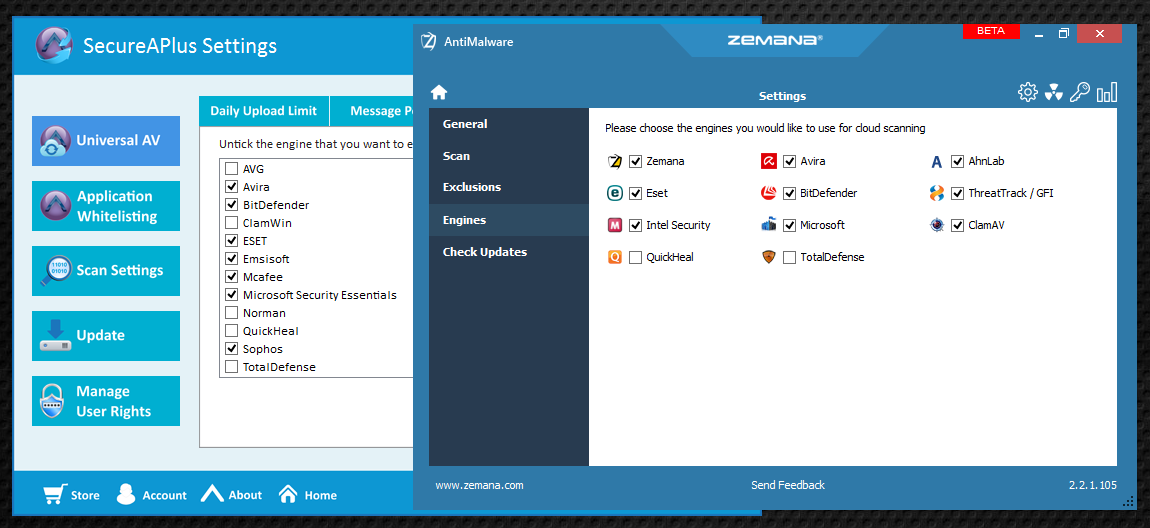Tick the Norman checkbox in SecureAPlus

point(231,312)
